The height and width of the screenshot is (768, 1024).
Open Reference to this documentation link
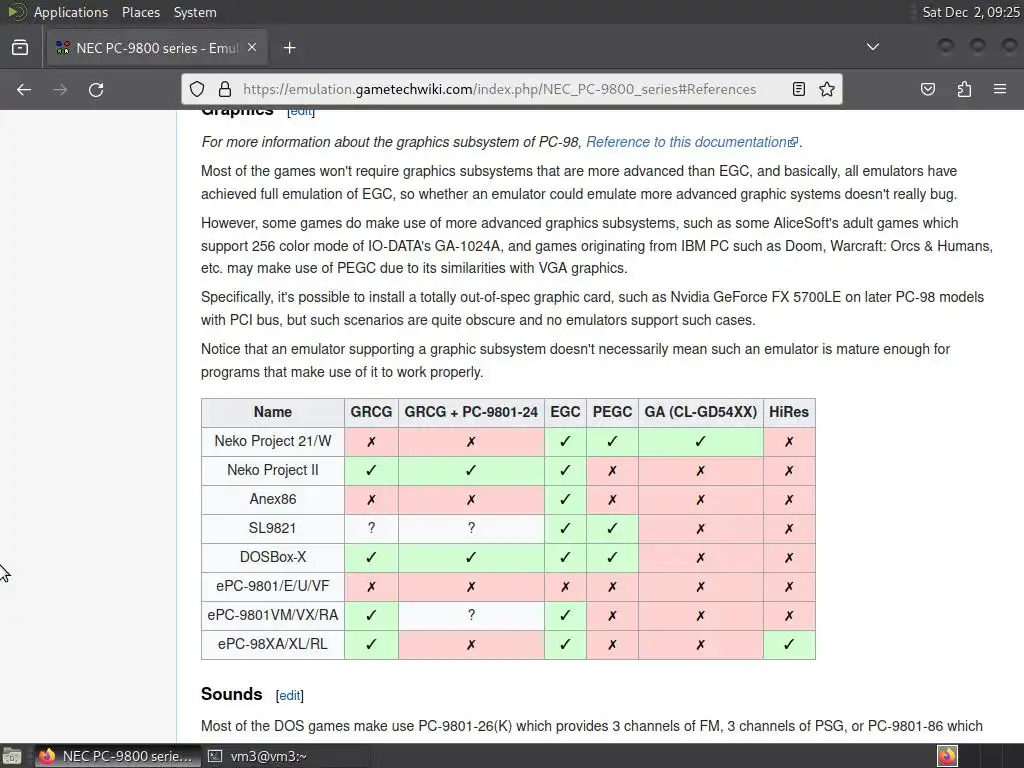pyautogui.click(x=692, y=142)
